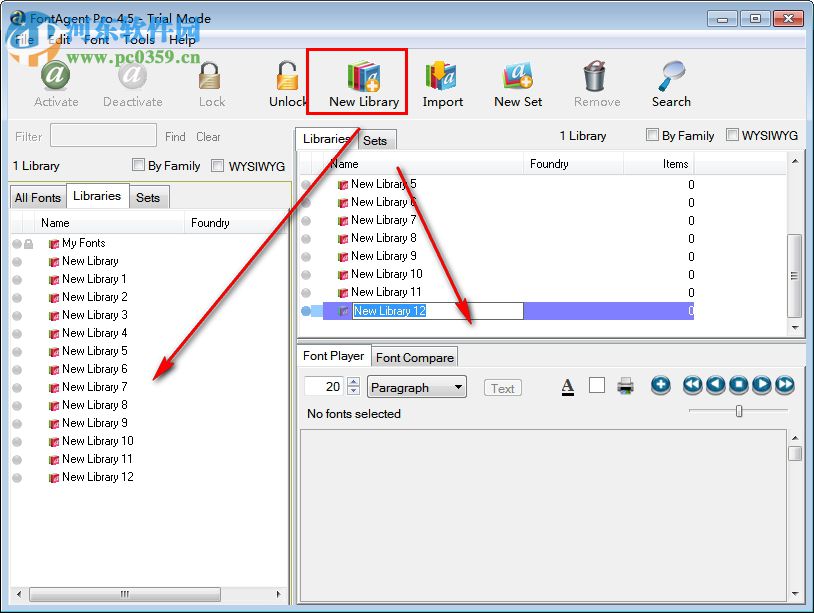Click the Deactivate icon
The width and height of the screenshot is (814, 613).
(132, 75)
